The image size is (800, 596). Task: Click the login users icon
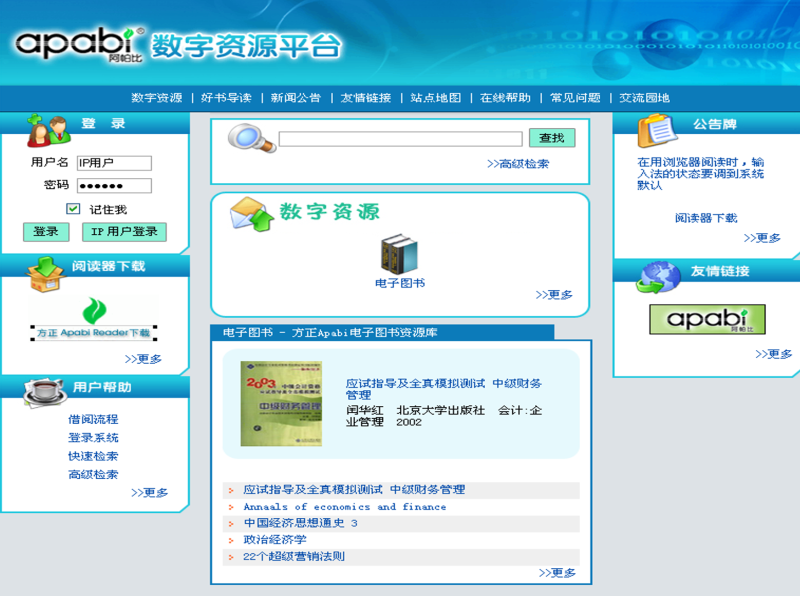coord(48,131)
